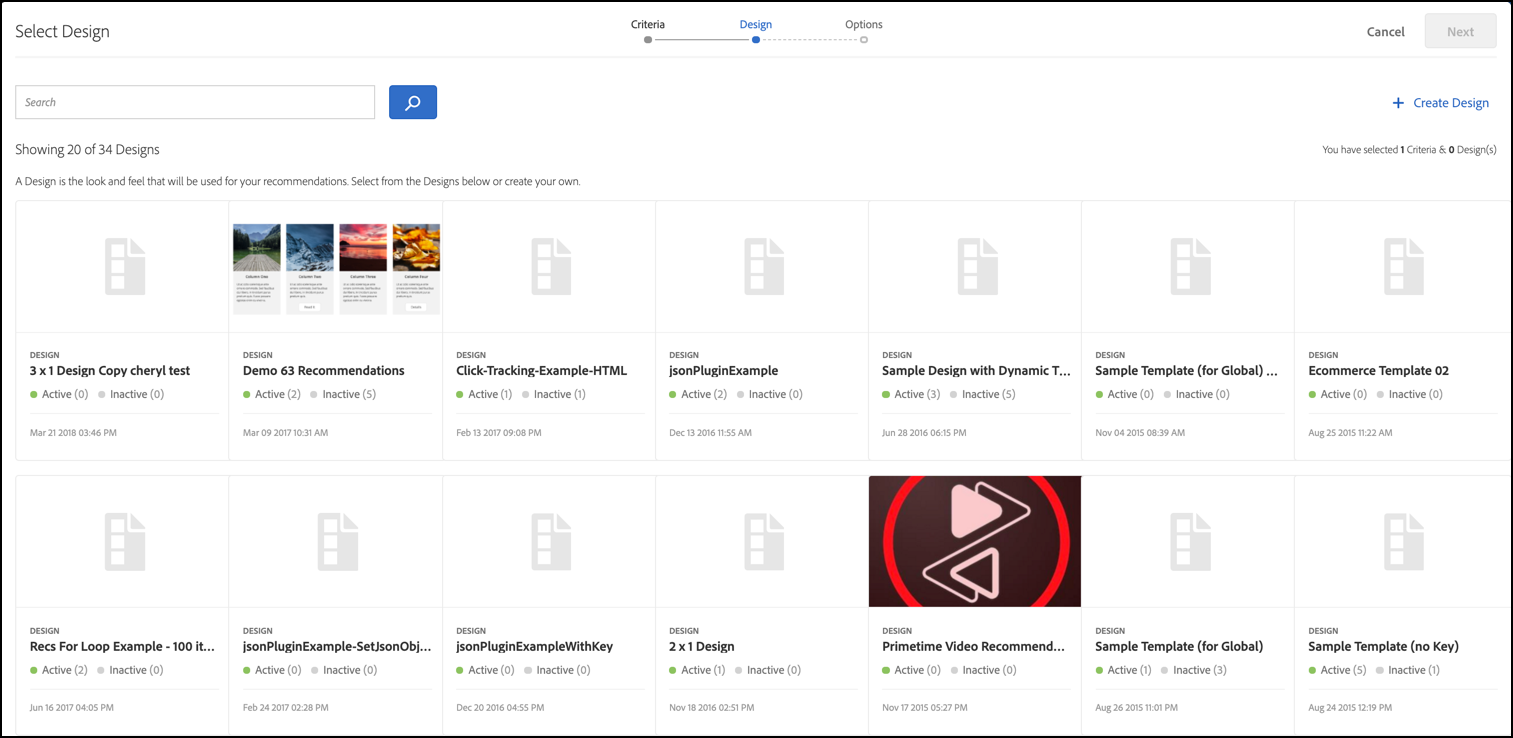Click the Showing 20 of 34 Designs text
The width and height of the screenshot is (1513, 738).
tap(87, 150)
